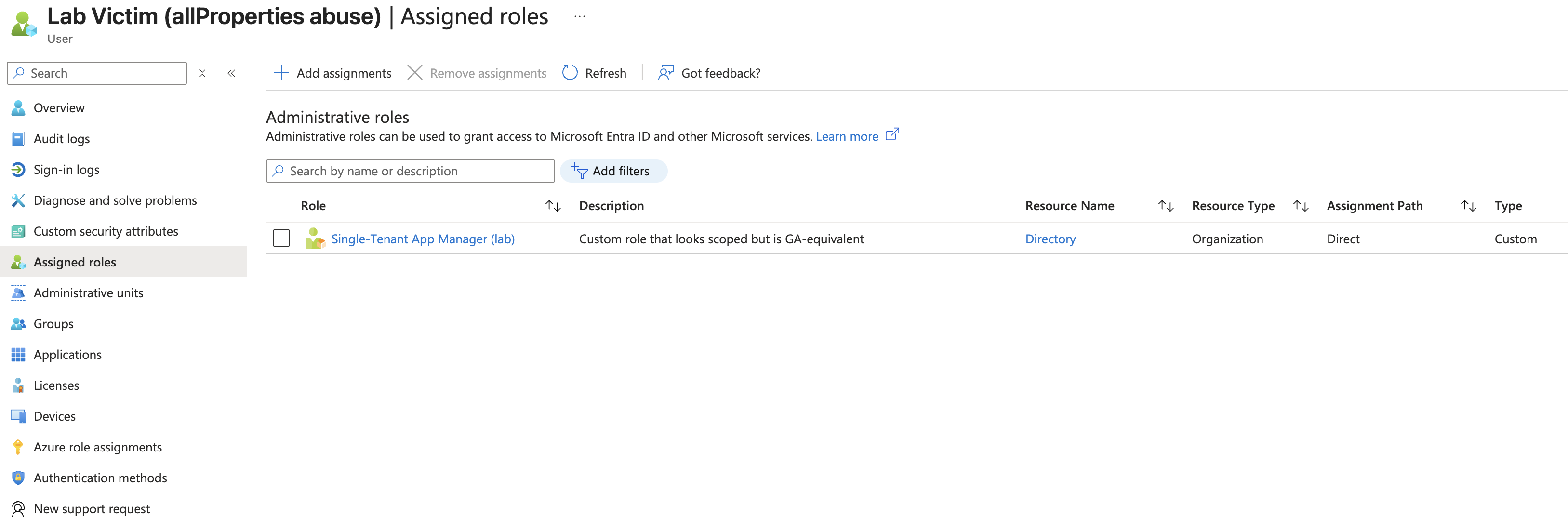Viewport: 1568px width, 531px height.
Task: Click the plus icon for Add assignments
Action: [x=281, y=73]
